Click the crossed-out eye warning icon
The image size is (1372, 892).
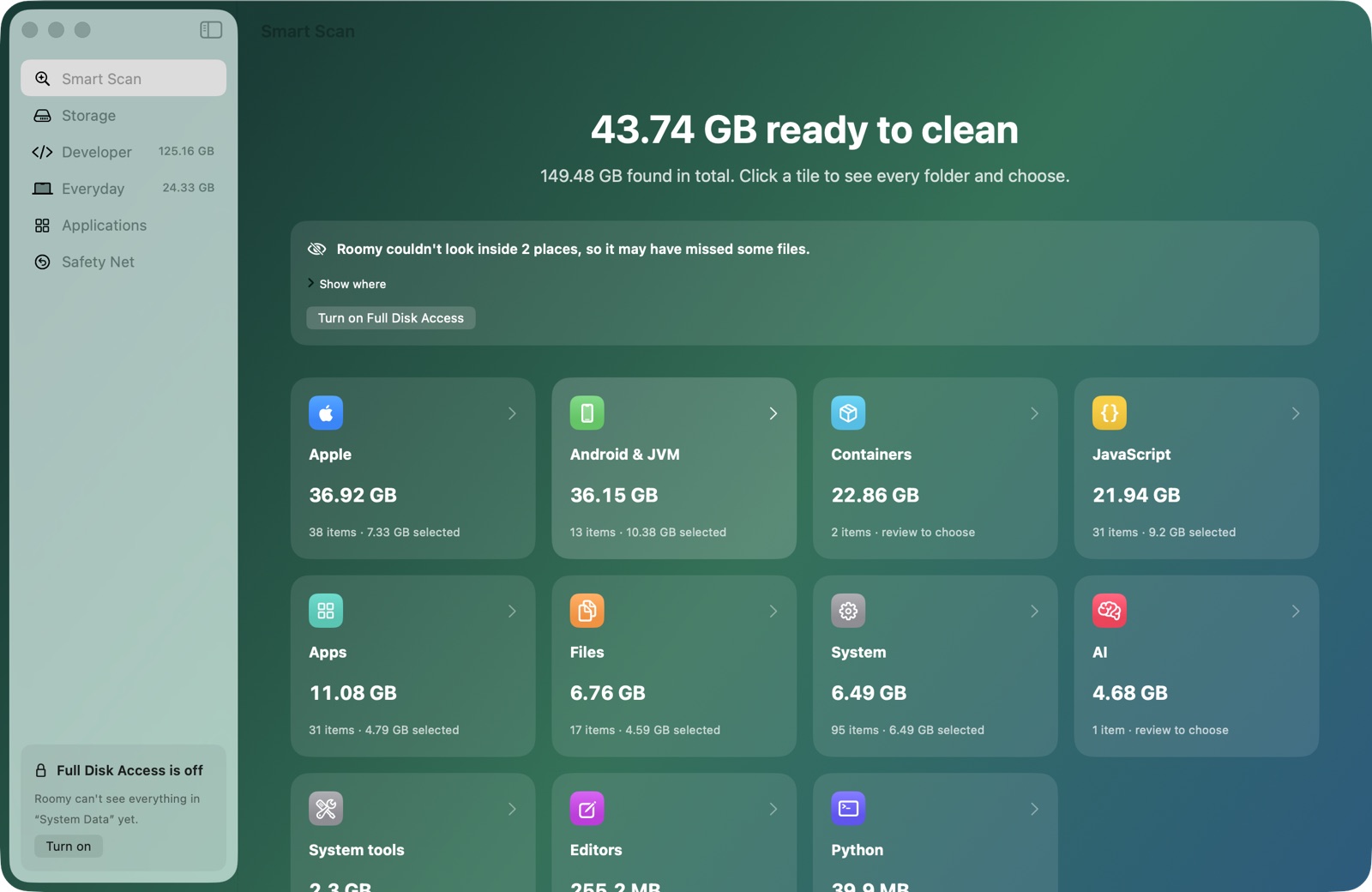317,249
